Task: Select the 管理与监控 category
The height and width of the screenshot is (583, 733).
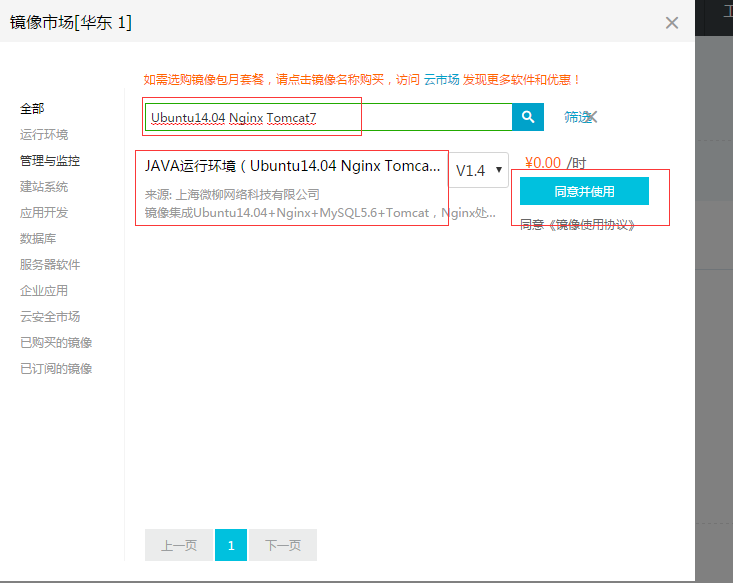Action: [50, 161]
